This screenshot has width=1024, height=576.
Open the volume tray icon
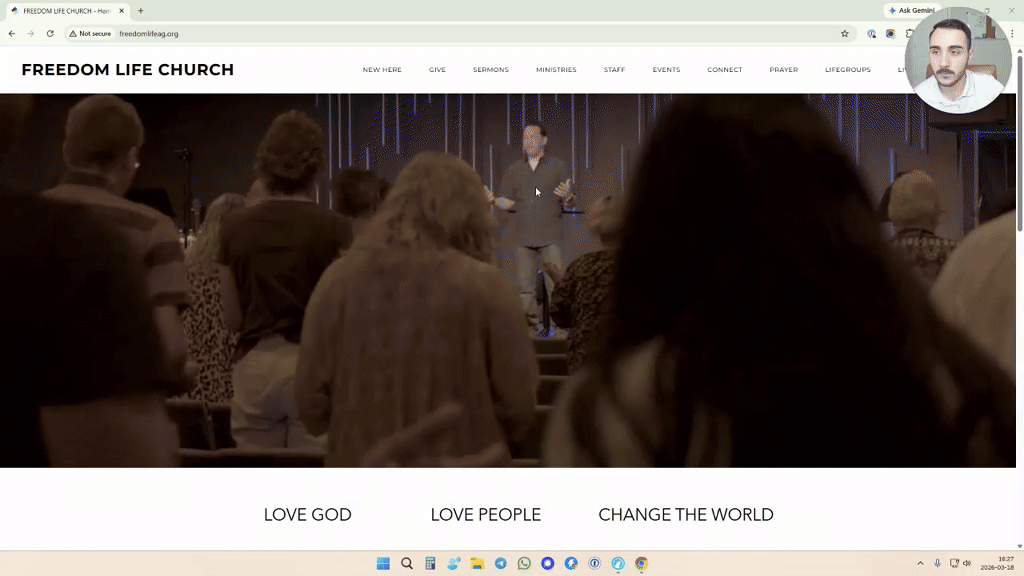[x=967, y=563]
